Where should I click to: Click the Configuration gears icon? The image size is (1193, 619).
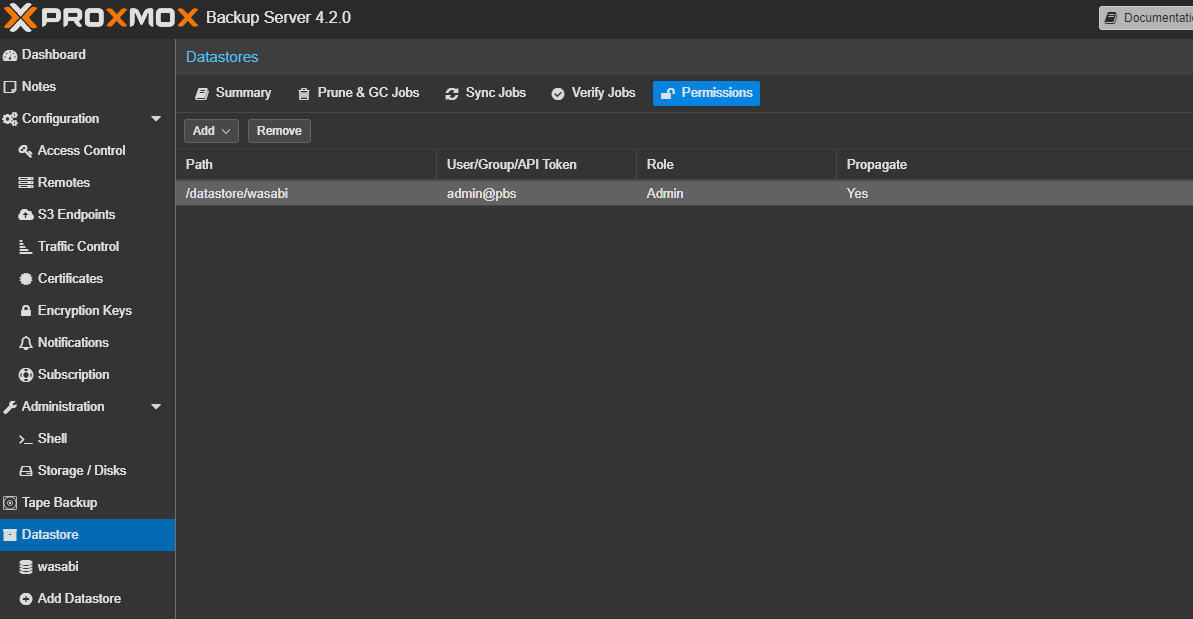(x=10, y=119)
